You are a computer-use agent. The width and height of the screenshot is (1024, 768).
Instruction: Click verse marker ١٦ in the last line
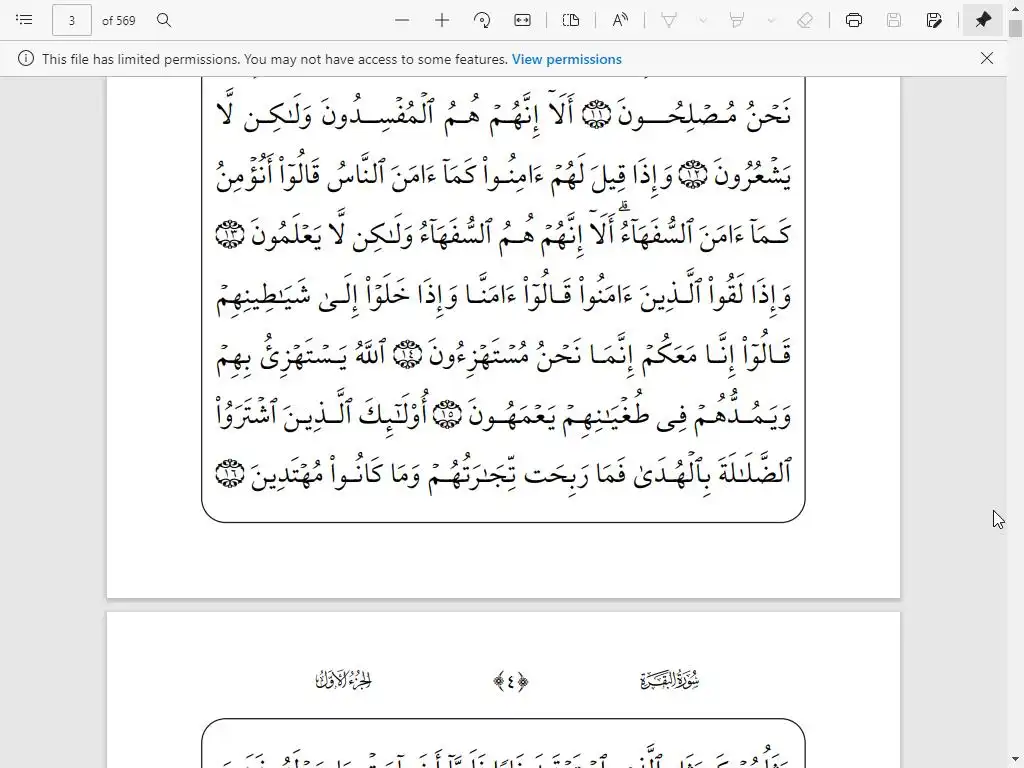pos(230,473)
